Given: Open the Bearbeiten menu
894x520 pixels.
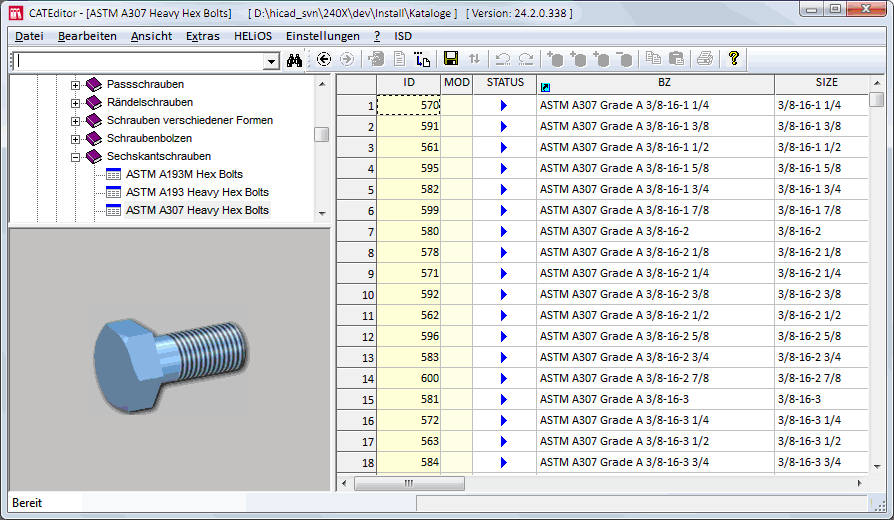Looking at the screenshot, I should (86, 36).
